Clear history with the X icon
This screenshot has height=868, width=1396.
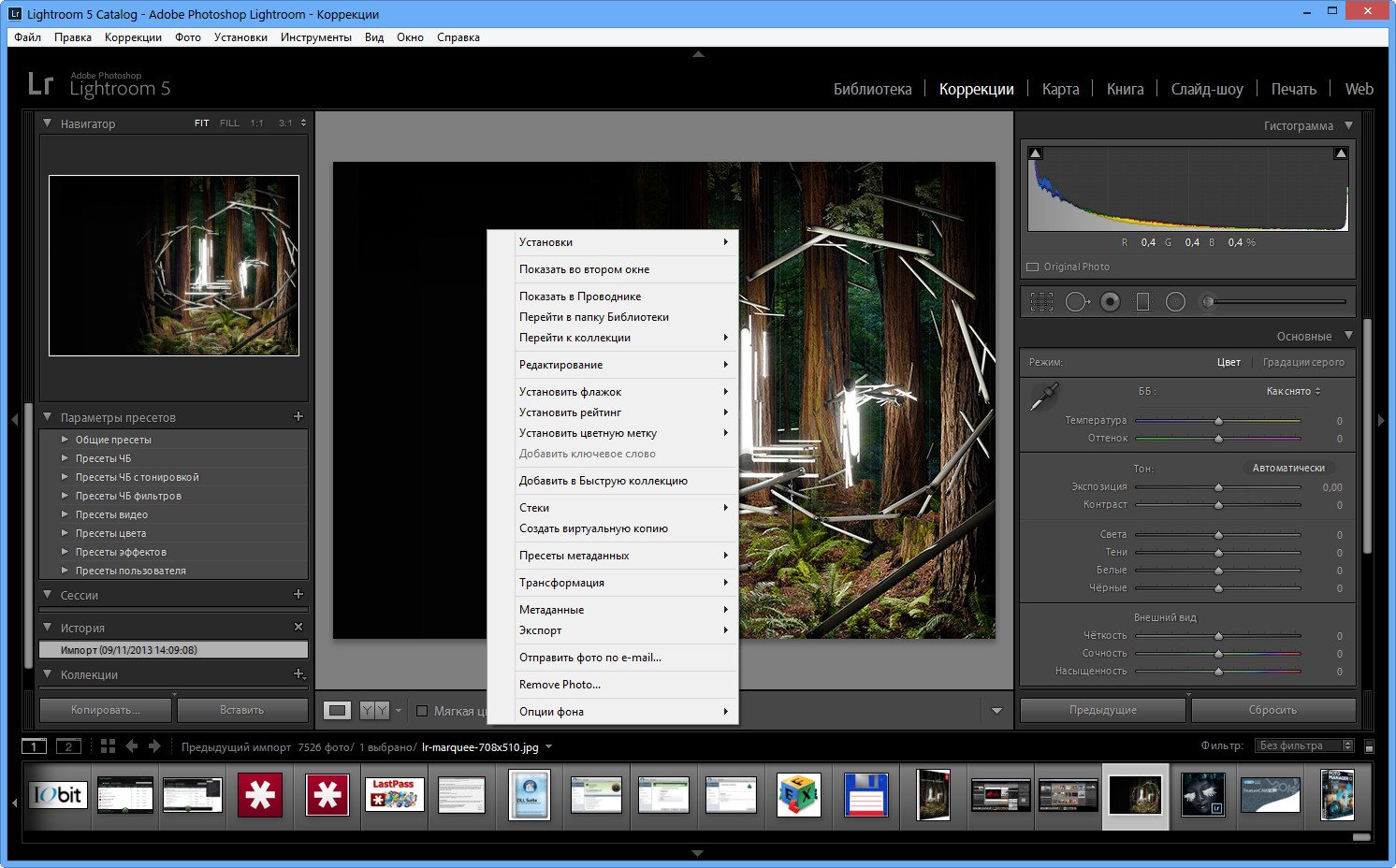(298, 627)
